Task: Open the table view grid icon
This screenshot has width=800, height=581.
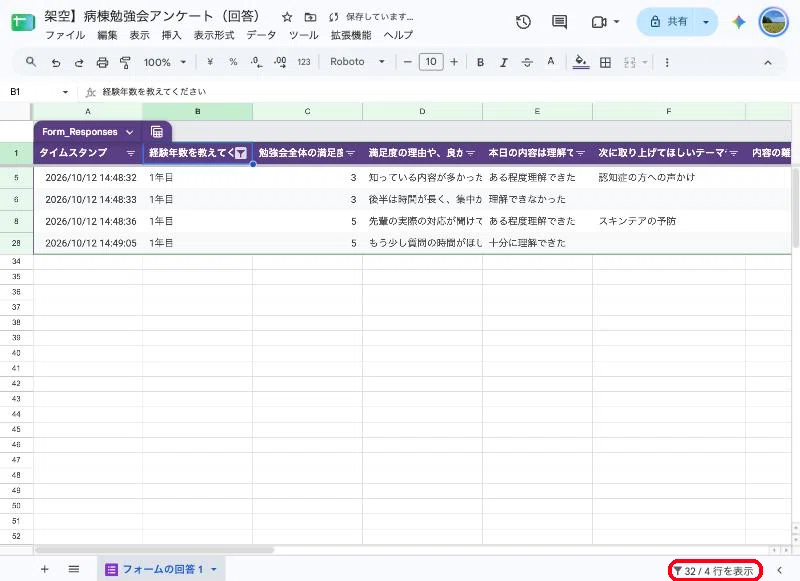Action: (157, 132)
